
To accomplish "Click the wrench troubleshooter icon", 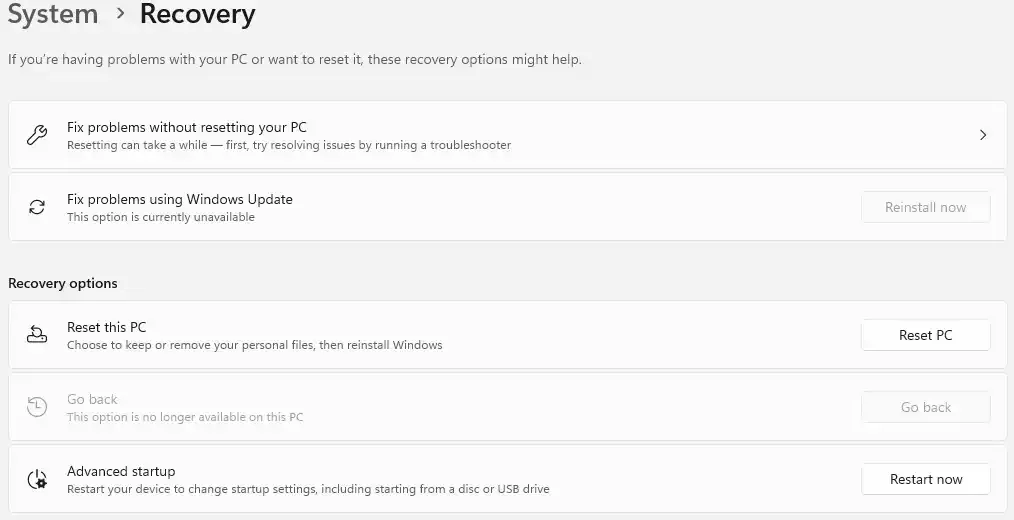I will 37,135.
